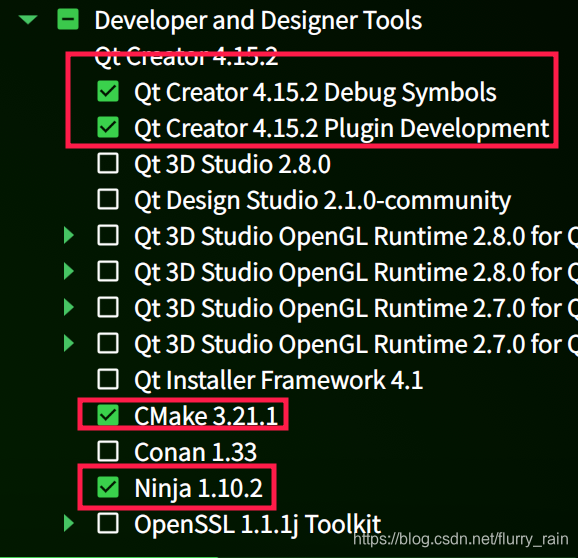Check the Conan 1.33 checkbox
The width and height of the screenshot is (578, 558).
click(108, 451)
